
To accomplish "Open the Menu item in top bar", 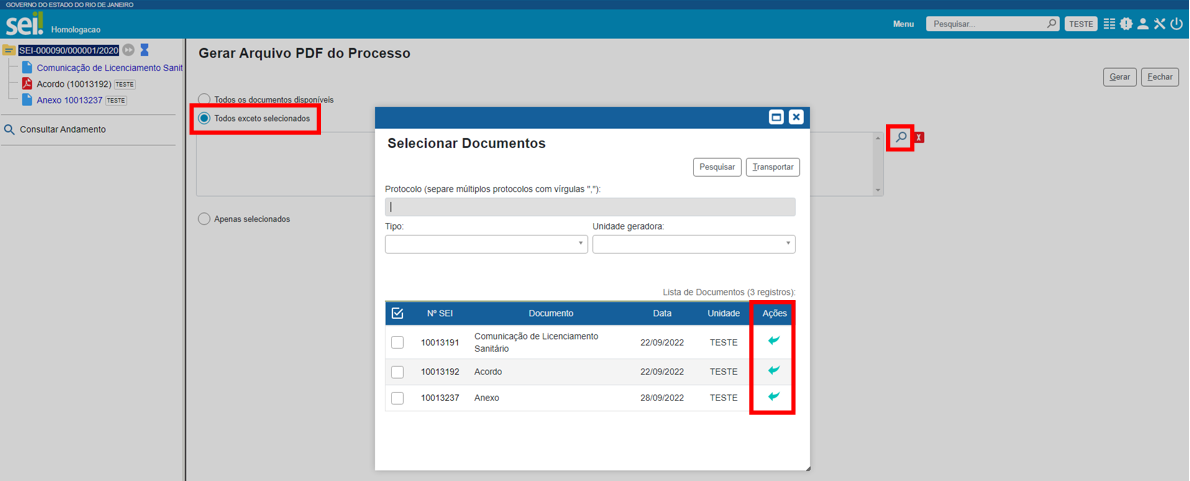I will coord(903,24).
